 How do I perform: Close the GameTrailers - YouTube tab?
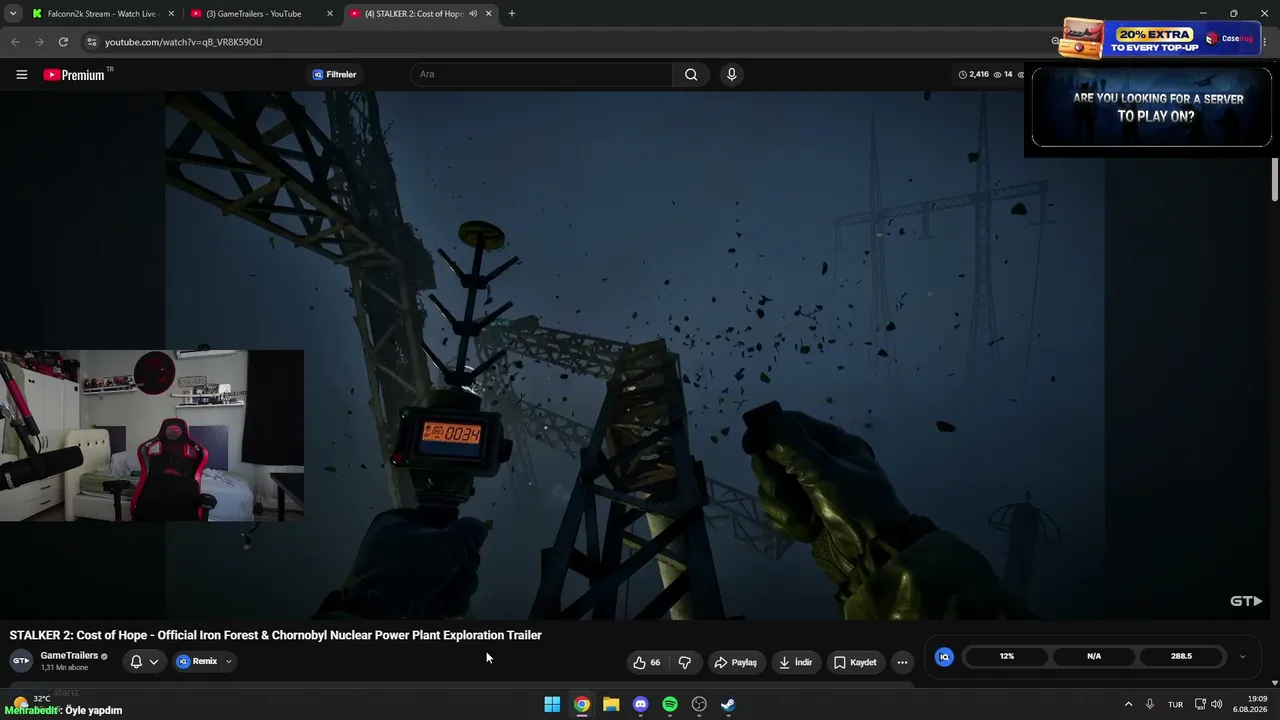pos(330,14)
